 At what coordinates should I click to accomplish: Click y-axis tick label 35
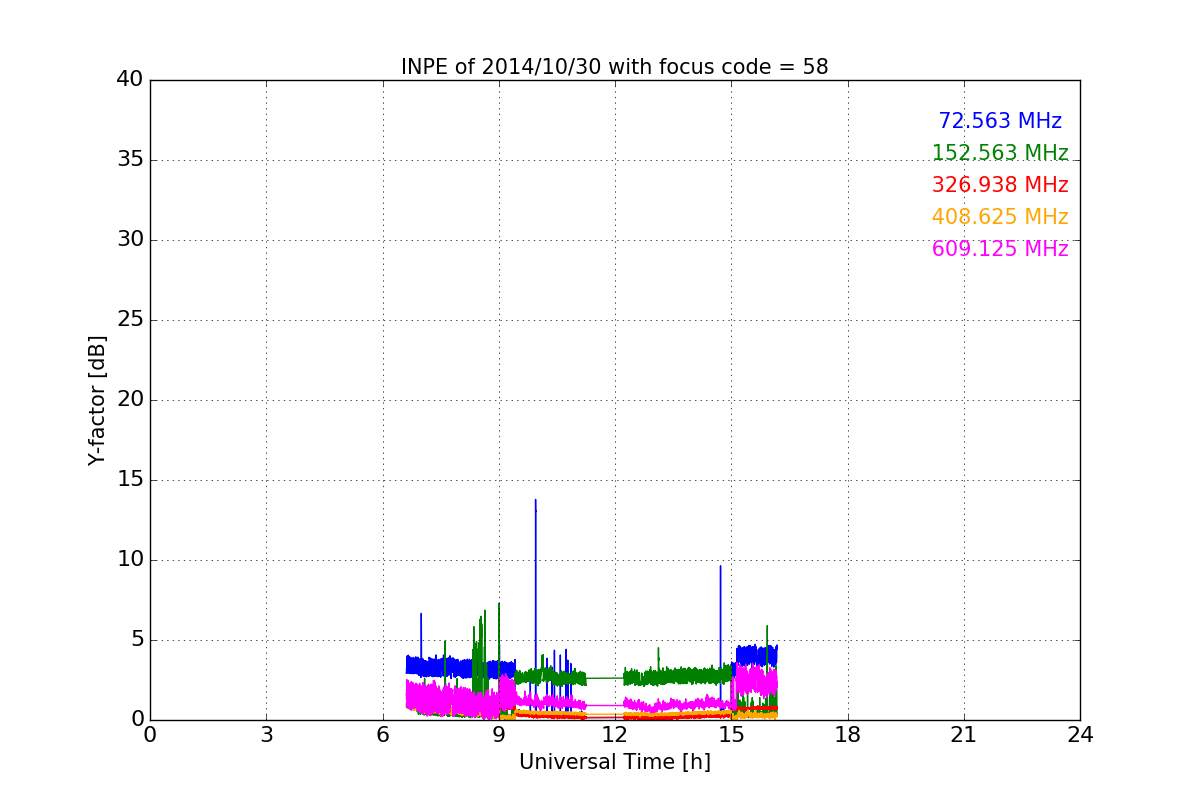(x=130, y=160)
